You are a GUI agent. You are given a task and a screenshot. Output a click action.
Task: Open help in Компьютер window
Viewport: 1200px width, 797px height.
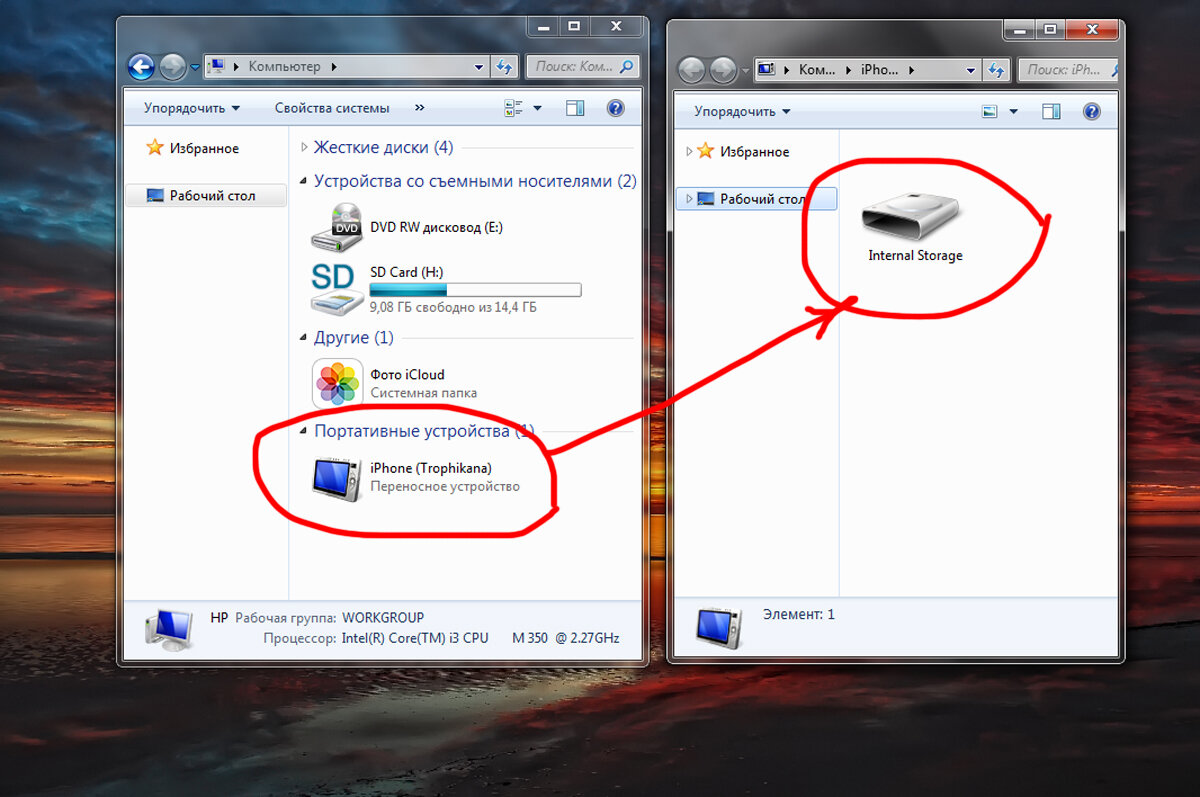[x=616, y=108]
